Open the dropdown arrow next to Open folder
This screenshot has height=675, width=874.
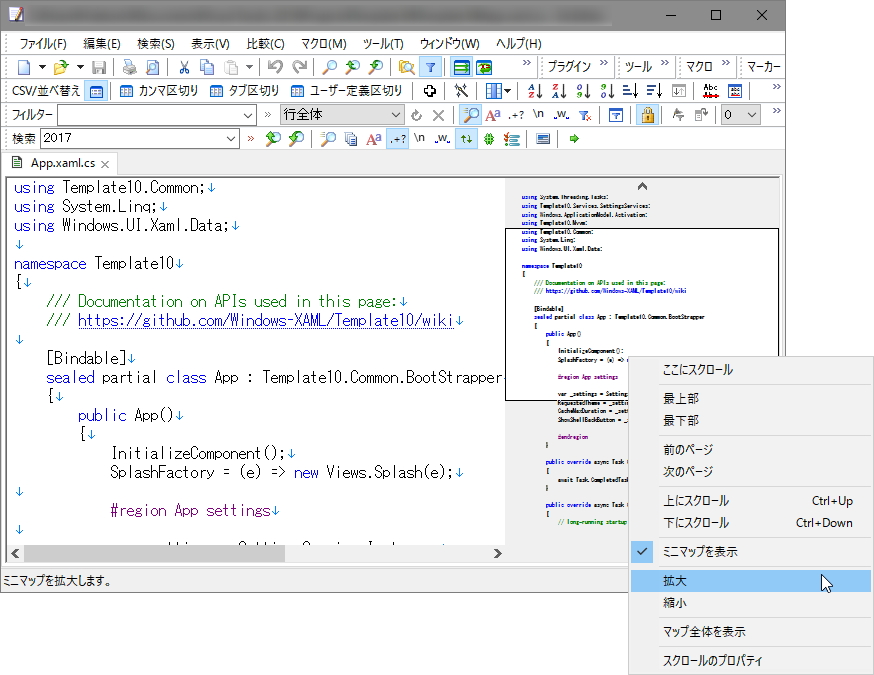pos(80,67)
